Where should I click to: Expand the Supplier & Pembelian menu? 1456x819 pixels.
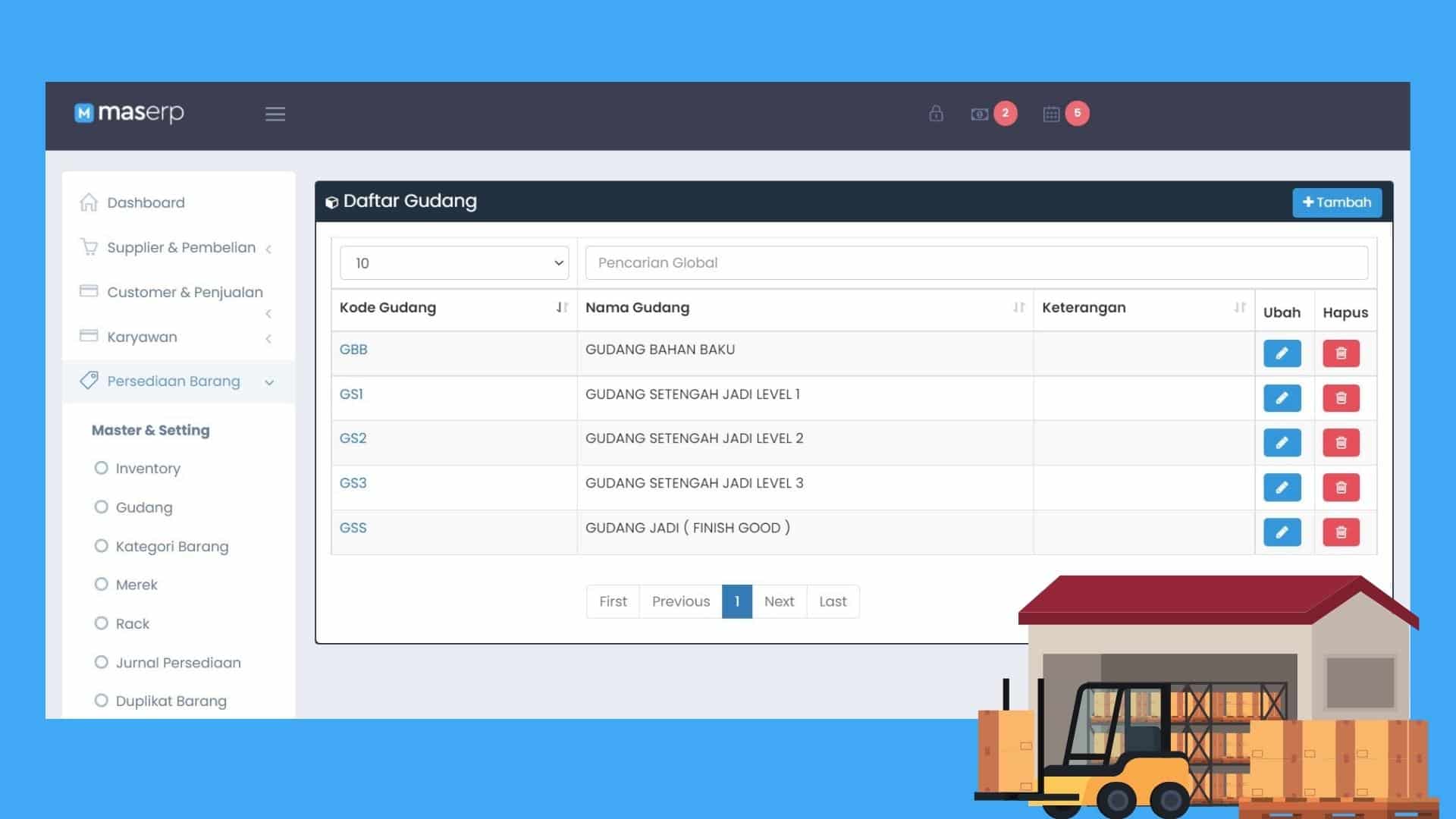(181, 248)
